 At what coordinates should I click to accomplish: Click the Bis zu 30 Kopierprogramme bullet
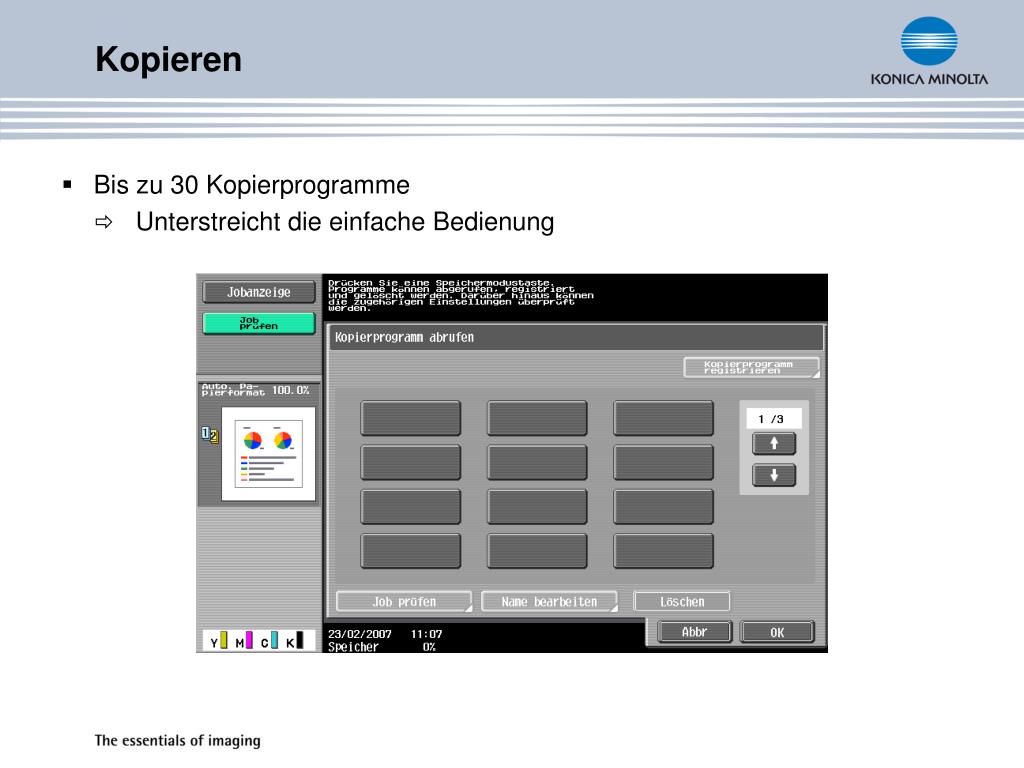pyautogui.click(x=251, y=185)
